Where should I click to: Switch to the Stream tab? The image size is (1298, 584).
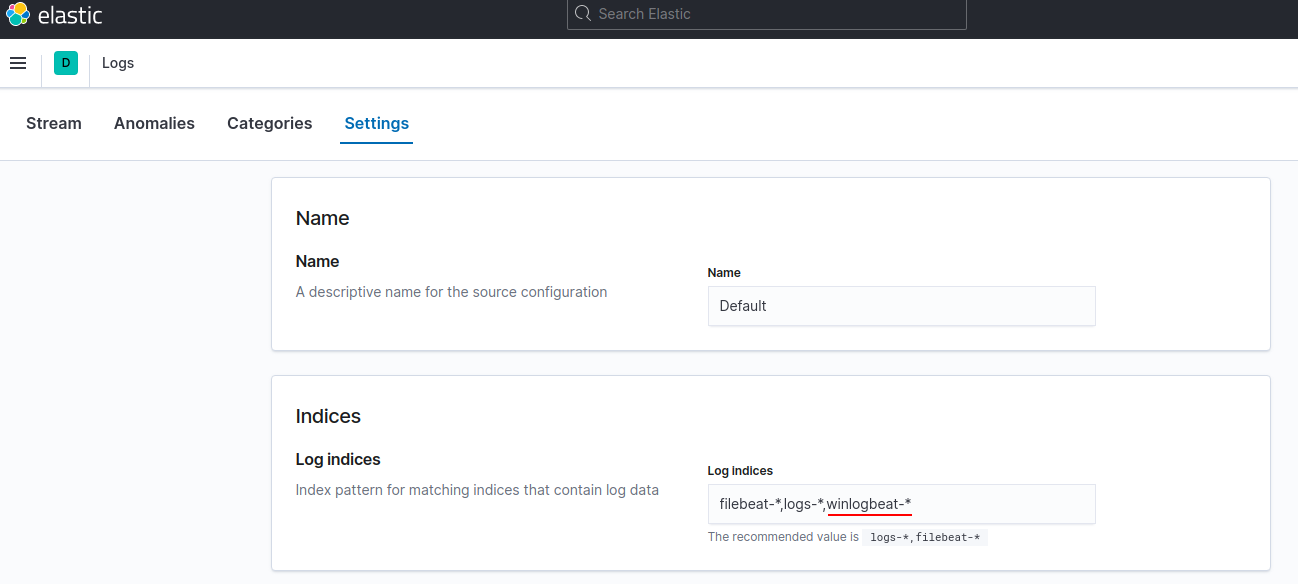[x=53, y=123]
